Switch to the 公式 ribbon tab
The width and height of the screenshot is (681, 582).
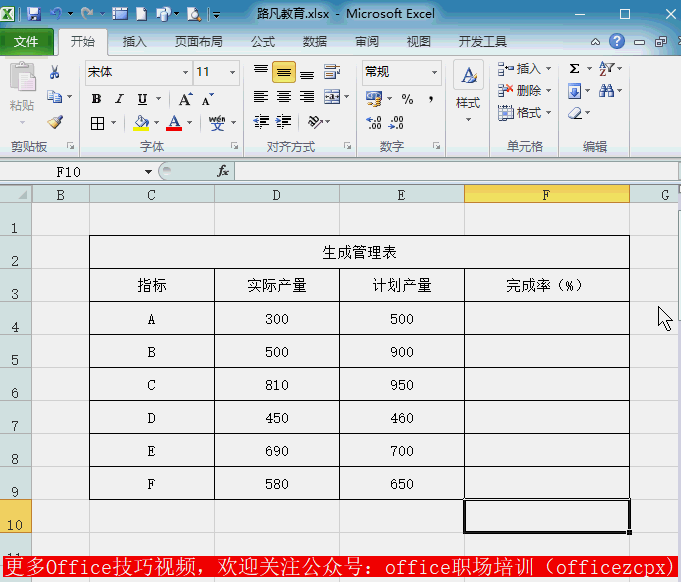(x=263, y=42)
